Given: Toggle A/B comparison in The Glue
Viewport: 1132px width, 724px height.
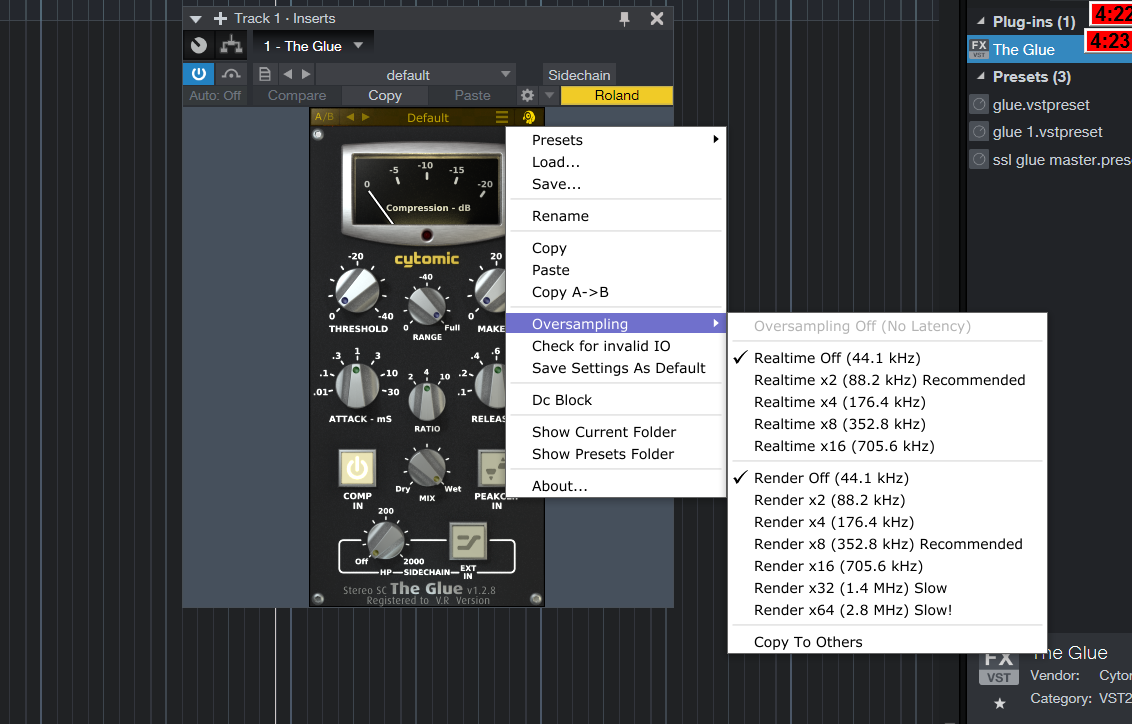Looking at the screenshot, I should pyautogui.click(x=324, y=117).
